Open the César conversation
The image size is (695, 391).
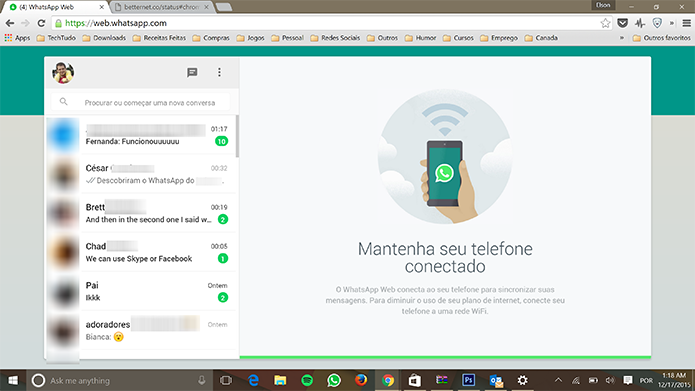(141, 174)
